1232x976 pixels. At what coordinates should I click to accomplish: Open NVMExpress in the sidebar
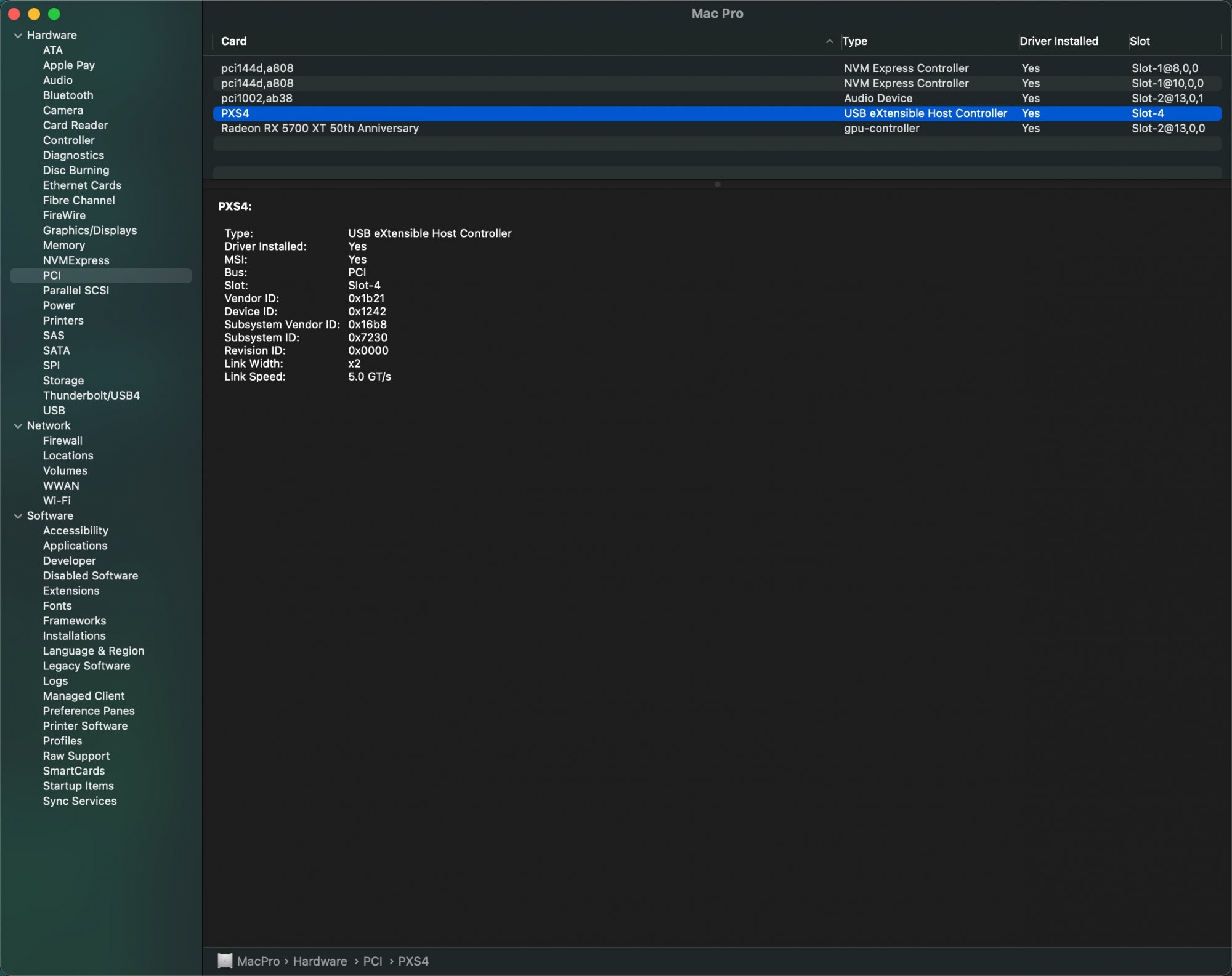tap(76, 260)
